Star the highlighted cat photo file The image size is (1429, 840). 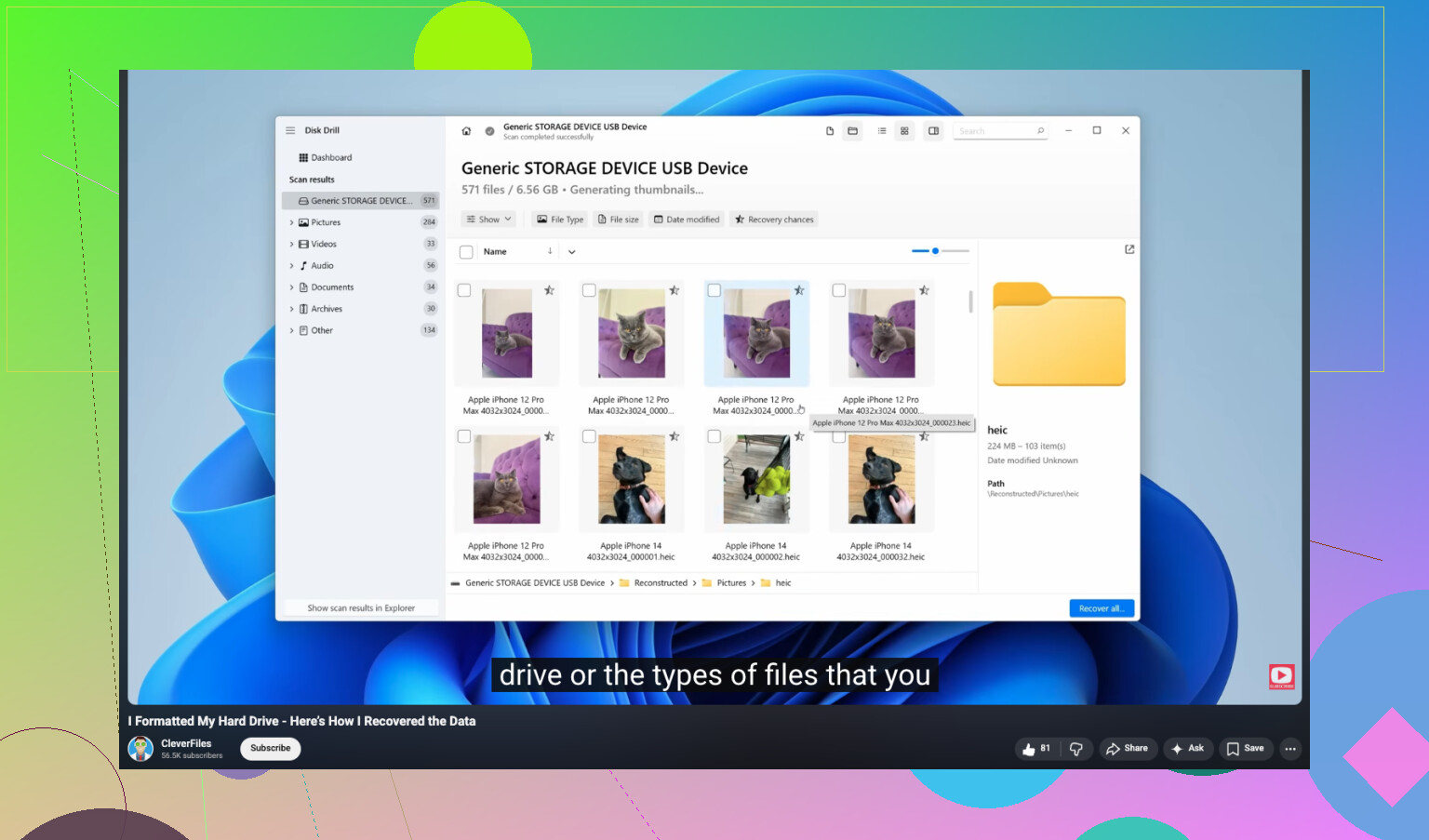(x=799, y=290)
